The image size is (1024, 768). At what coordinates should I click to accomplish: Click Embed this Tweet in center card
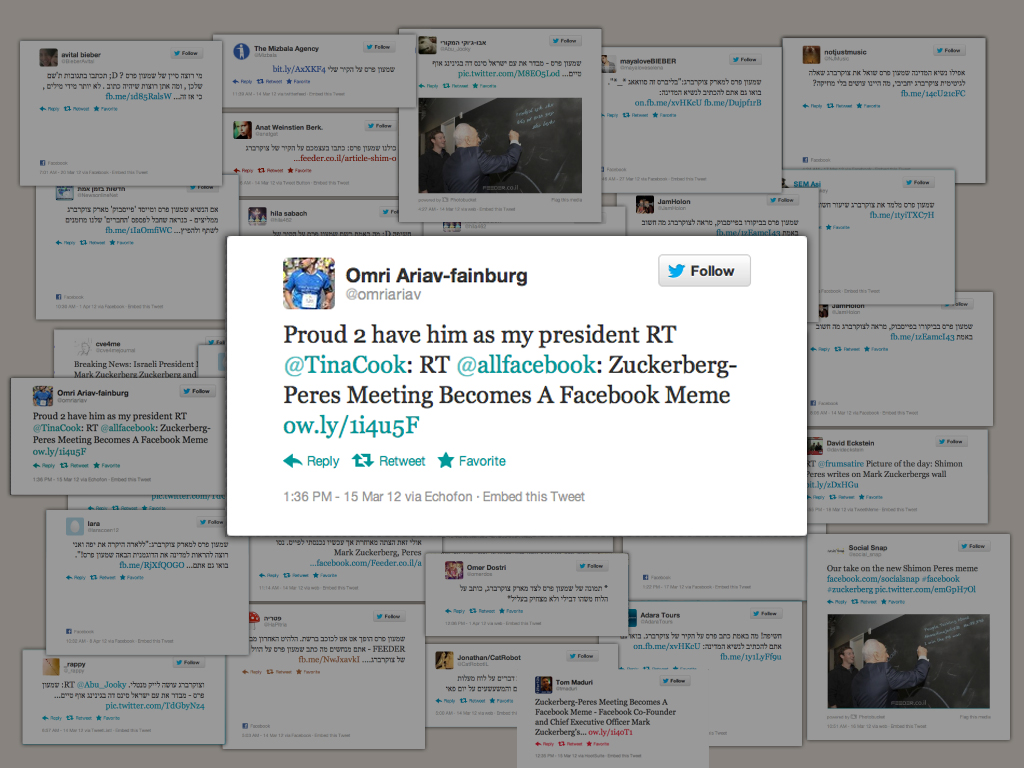coord(534,497)
